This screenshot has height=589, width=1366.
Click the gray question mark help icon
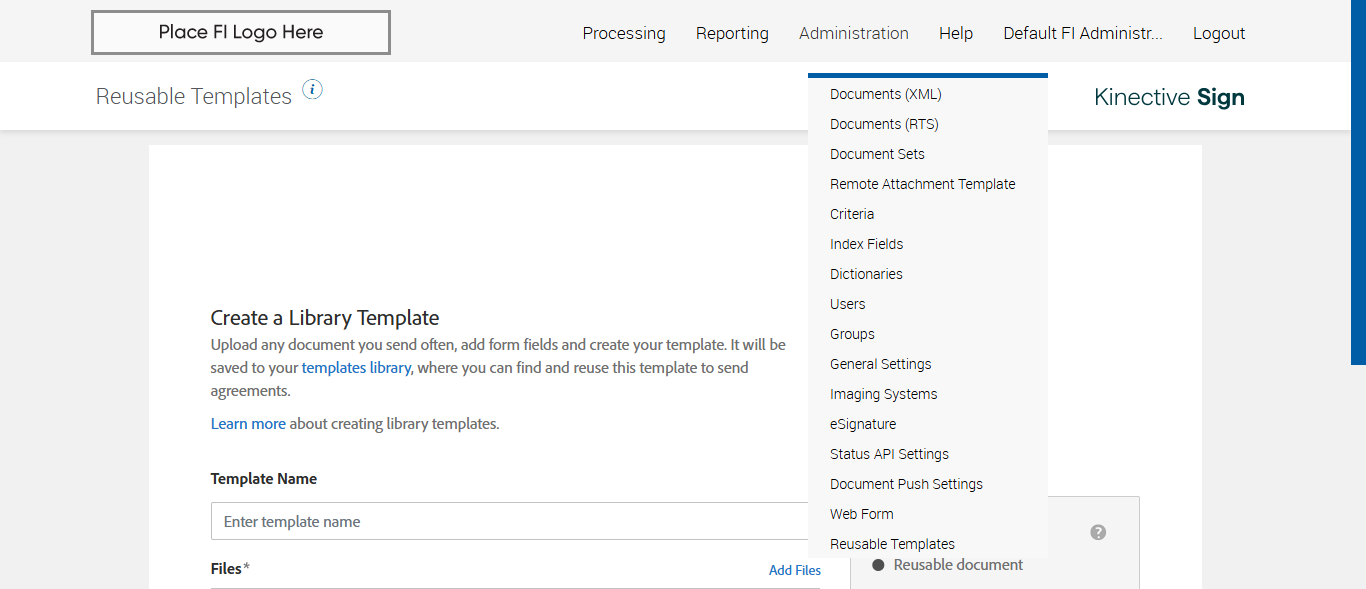coord(1098,532)
